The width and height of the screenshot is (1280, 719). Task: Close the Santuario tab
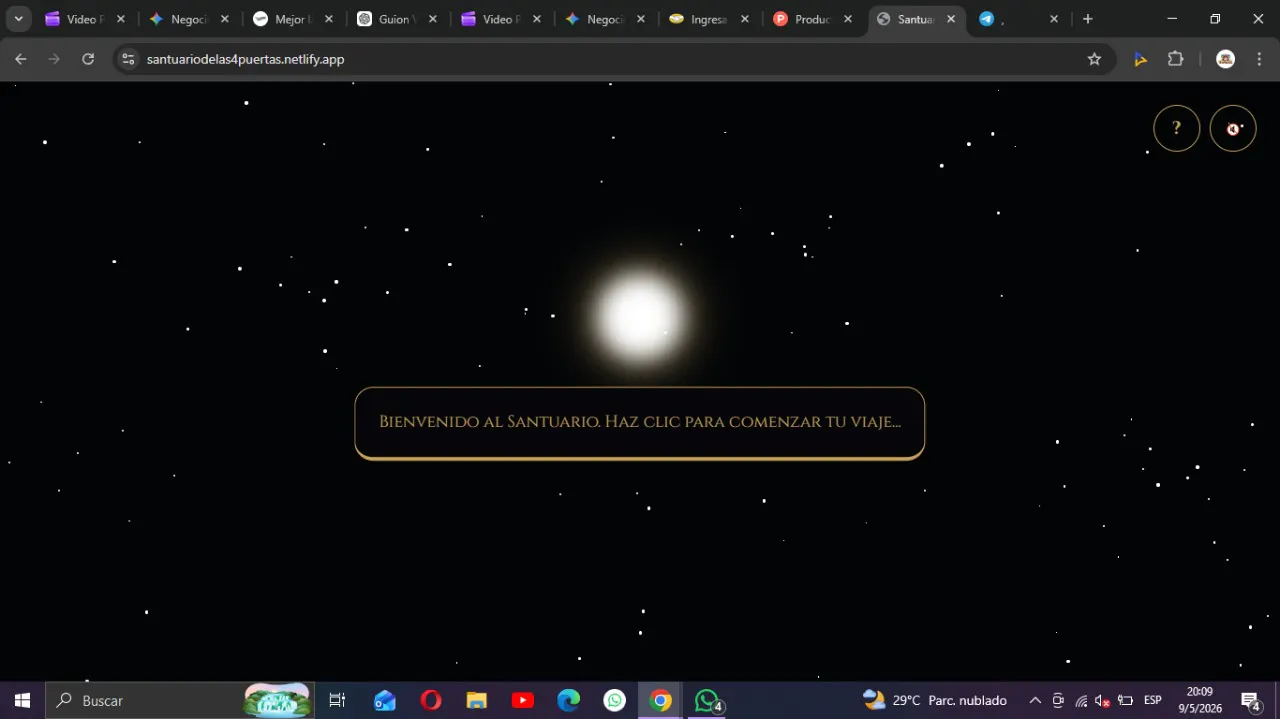pos(950,19)
